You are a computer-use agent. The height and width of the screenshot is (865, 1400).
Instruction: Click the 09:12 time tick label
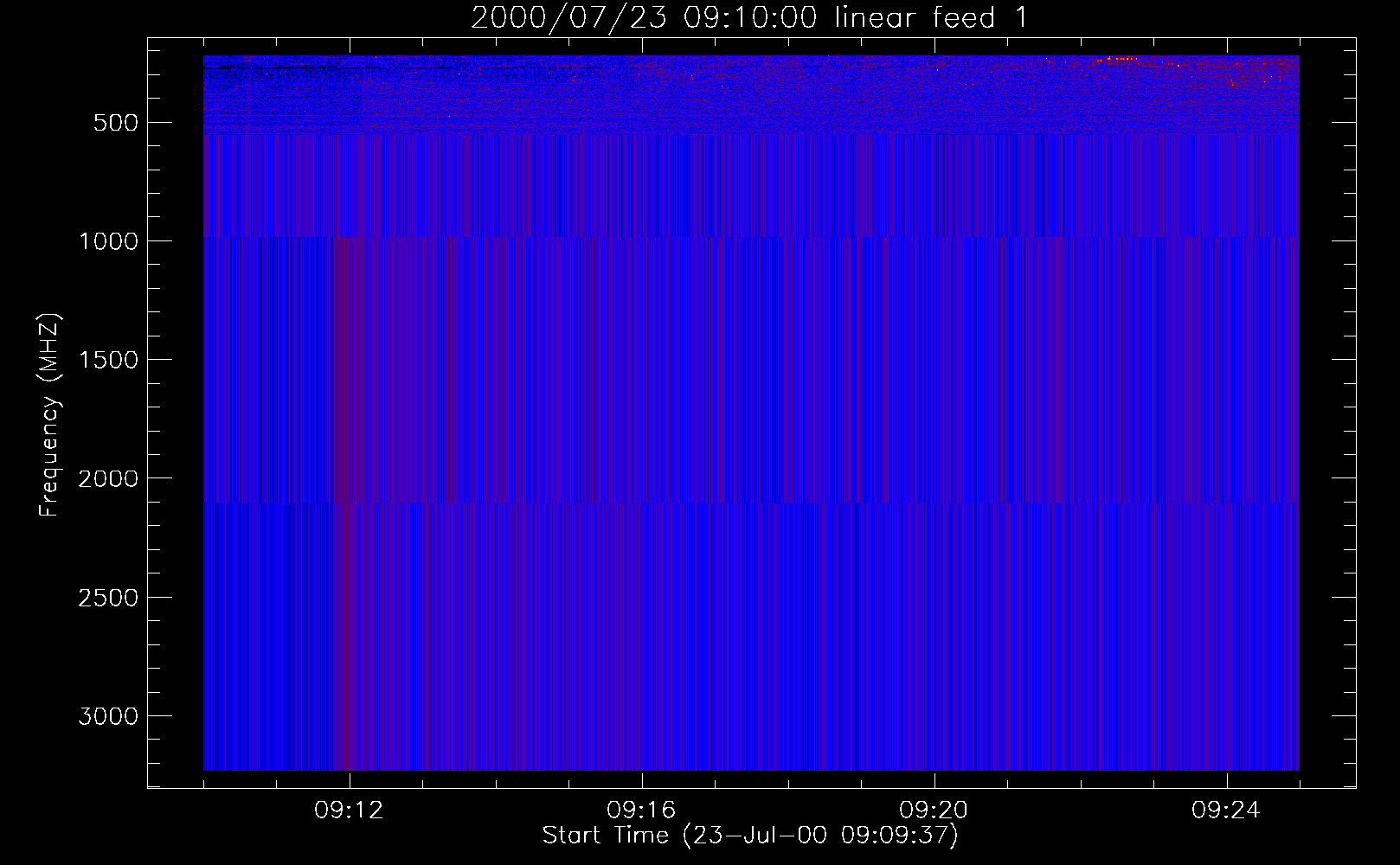pyautogui.click(x=349, y=811)
